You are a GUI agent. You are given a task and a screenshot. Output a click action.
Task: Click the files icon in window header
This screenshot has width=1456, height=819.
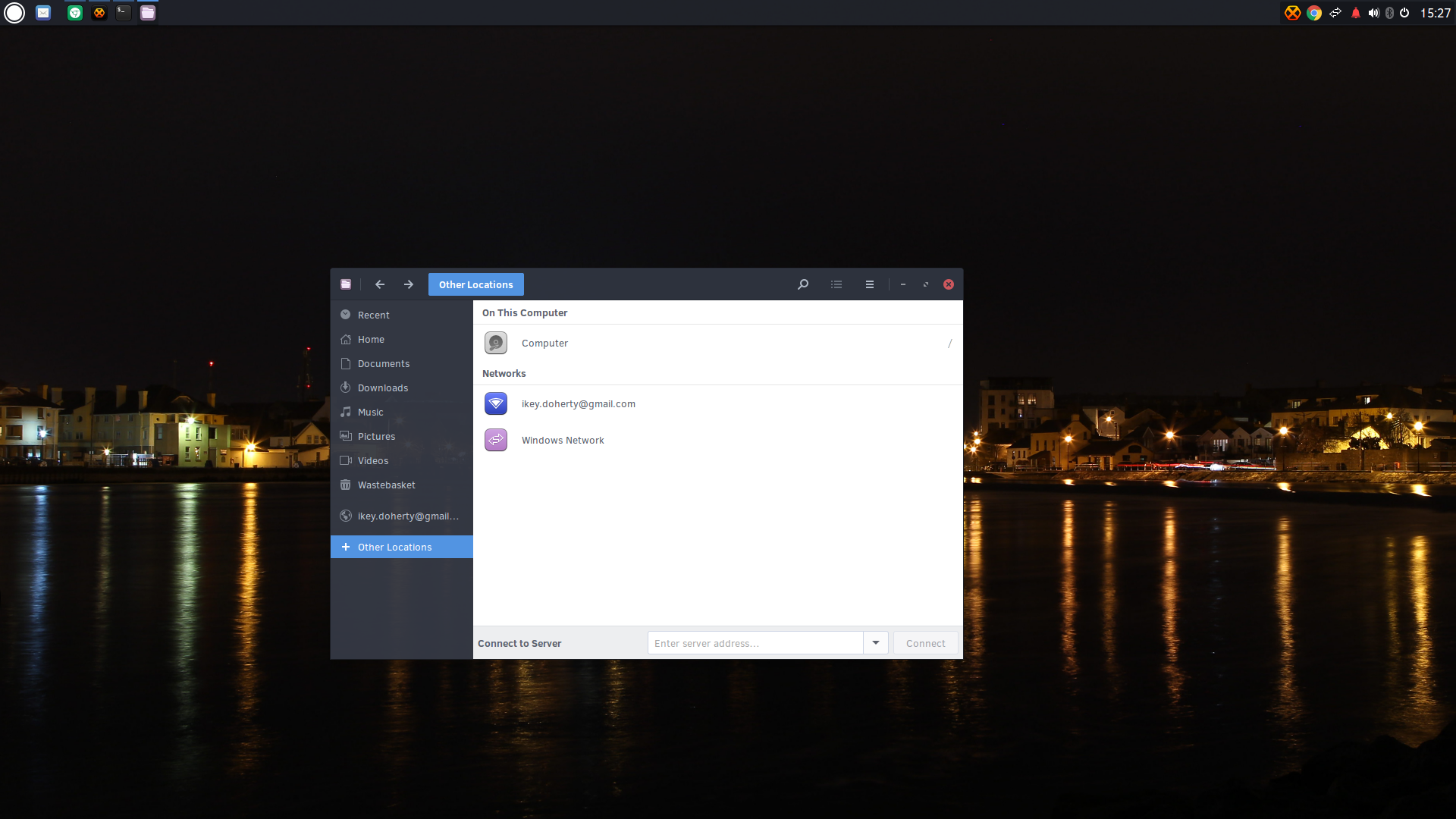click(x=346, y=284)
